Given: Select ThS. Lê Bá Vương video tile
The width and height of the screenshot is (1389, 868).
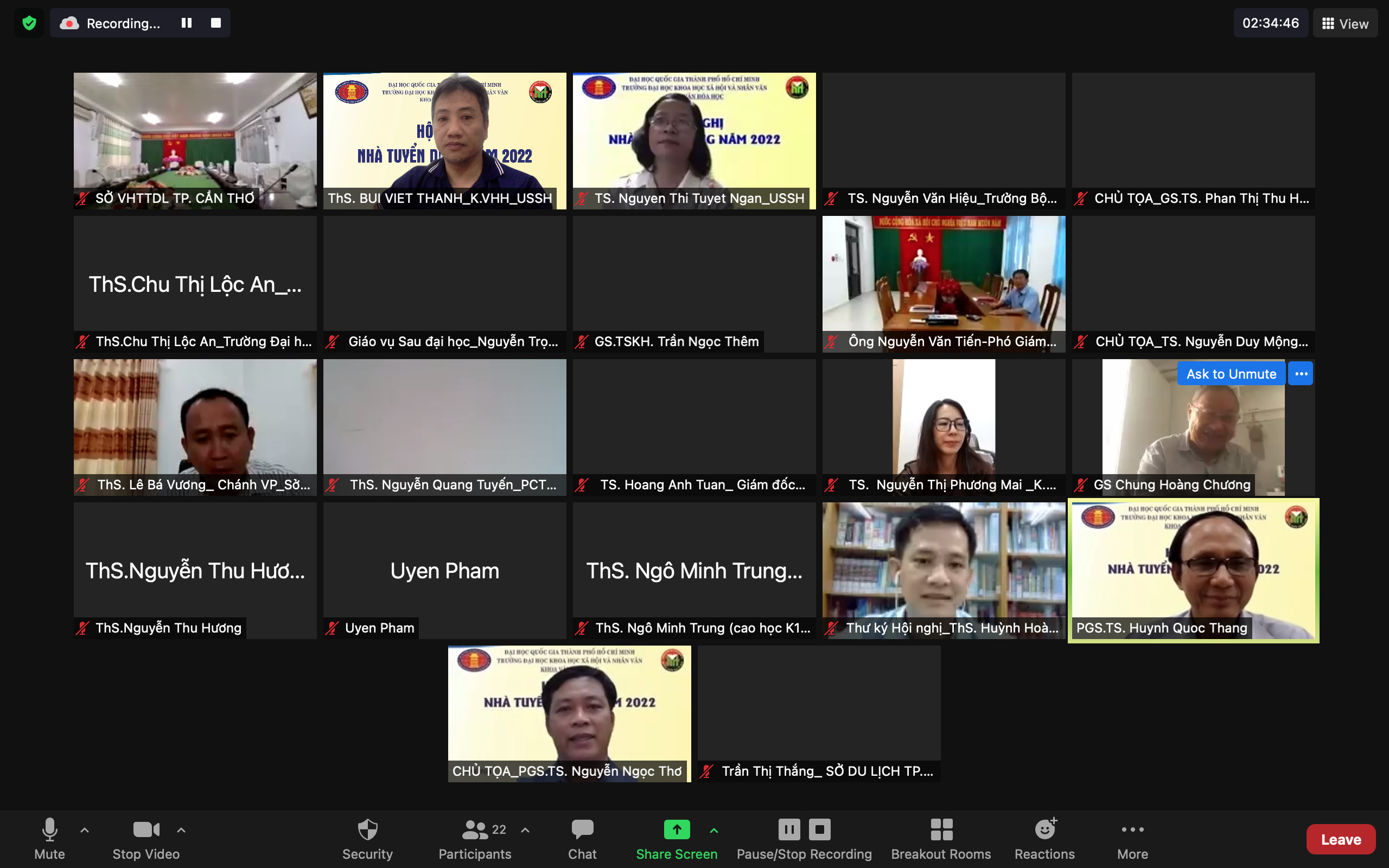Looking at the screenshot, I should (195, 427).
